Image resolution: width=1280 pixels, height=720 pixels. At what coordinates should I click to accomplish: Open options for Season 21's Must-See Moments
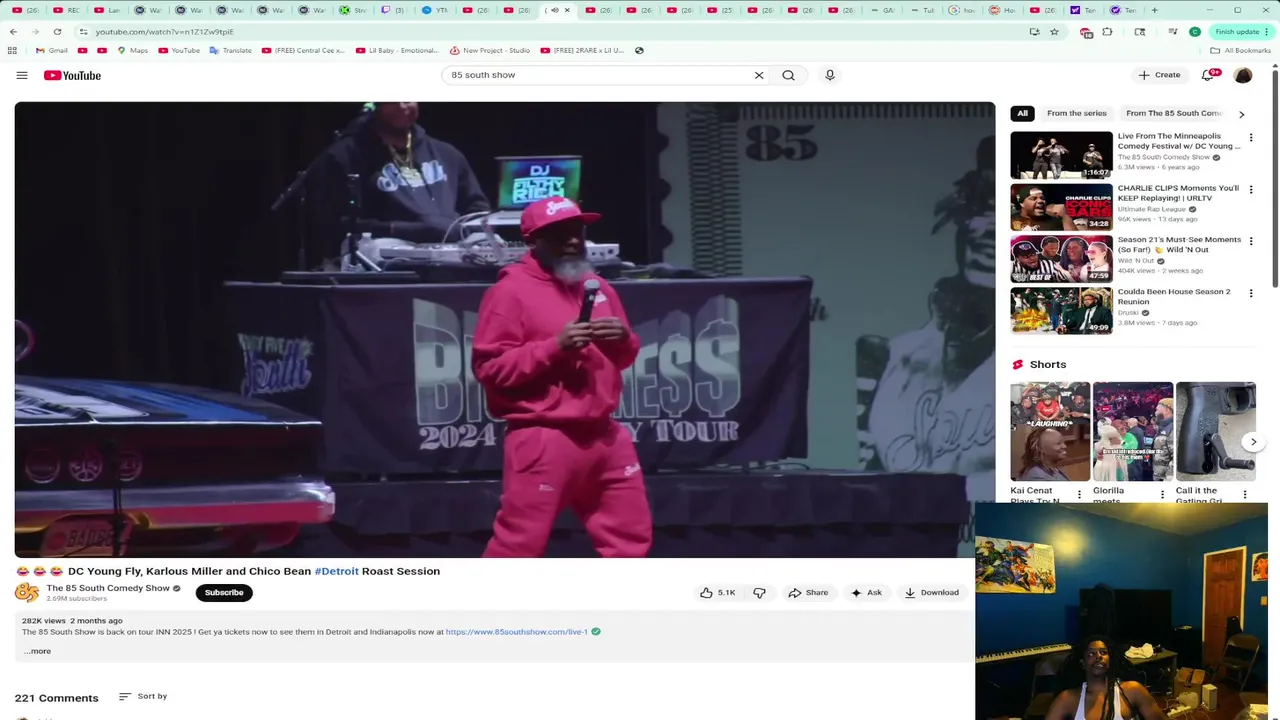(1251, 241)
